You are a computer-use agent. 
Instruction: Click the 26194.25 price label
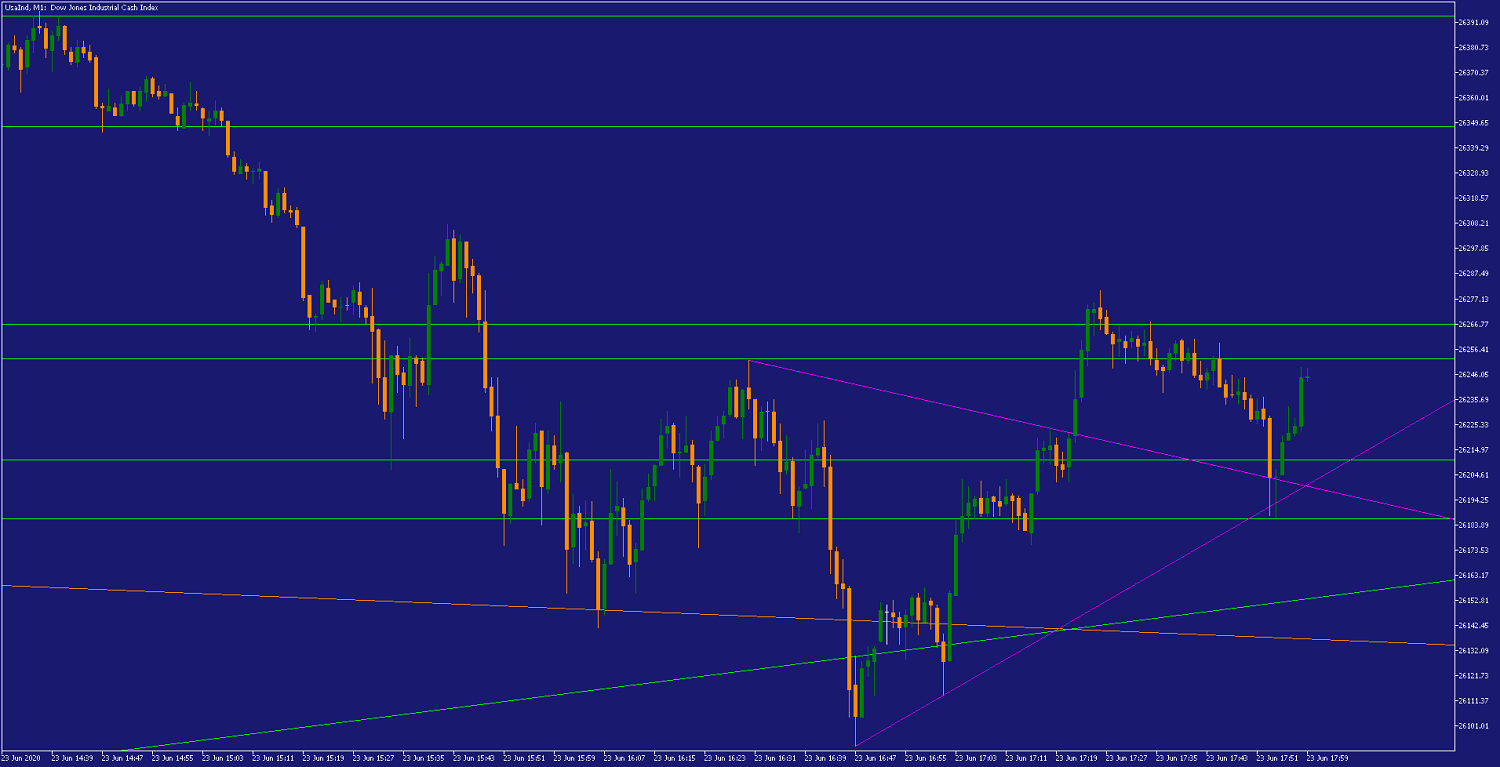point(1473,500)
